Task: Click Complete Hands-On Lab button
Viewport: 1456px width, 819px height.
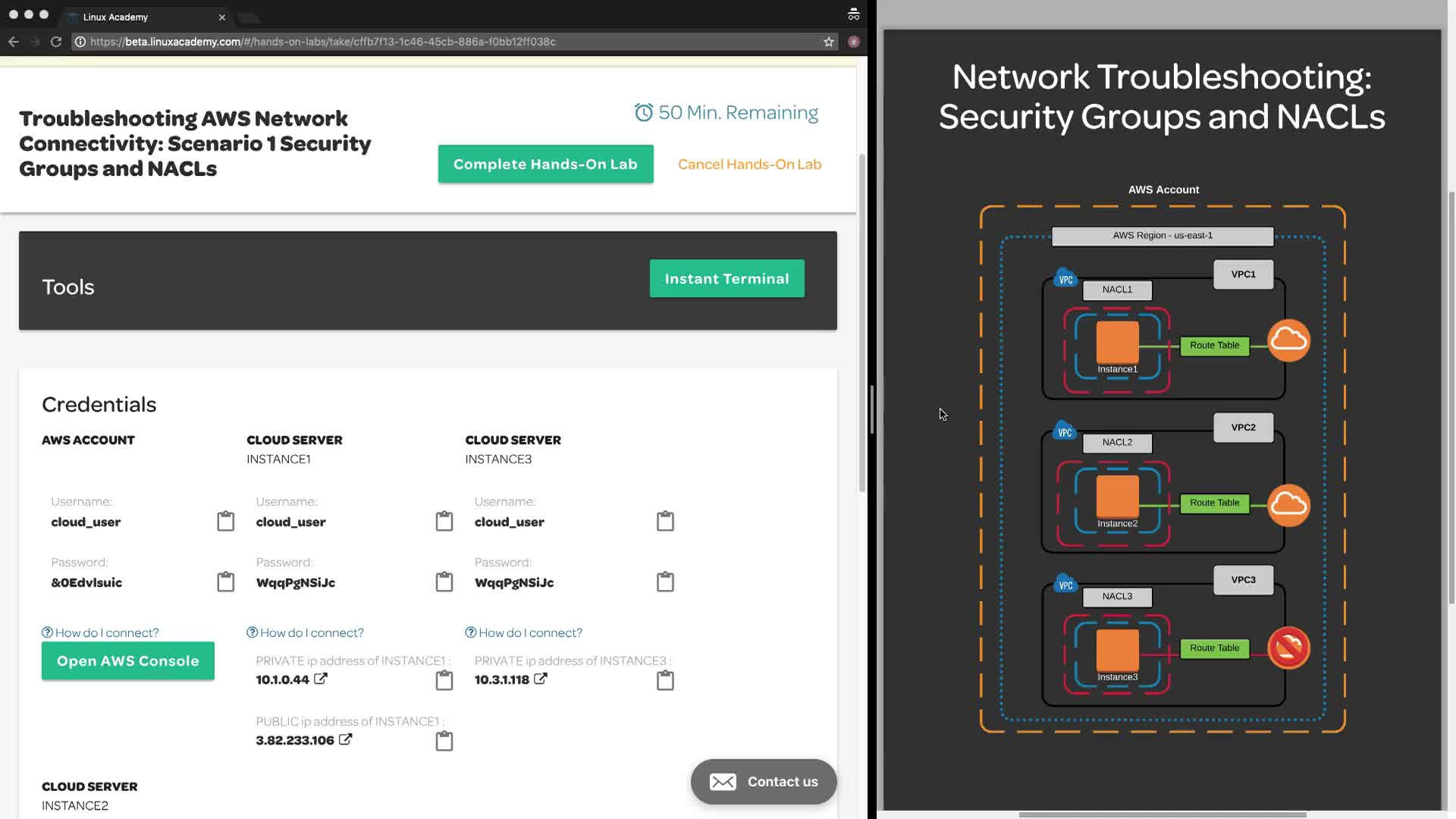Action: click(x=545, y=164)
